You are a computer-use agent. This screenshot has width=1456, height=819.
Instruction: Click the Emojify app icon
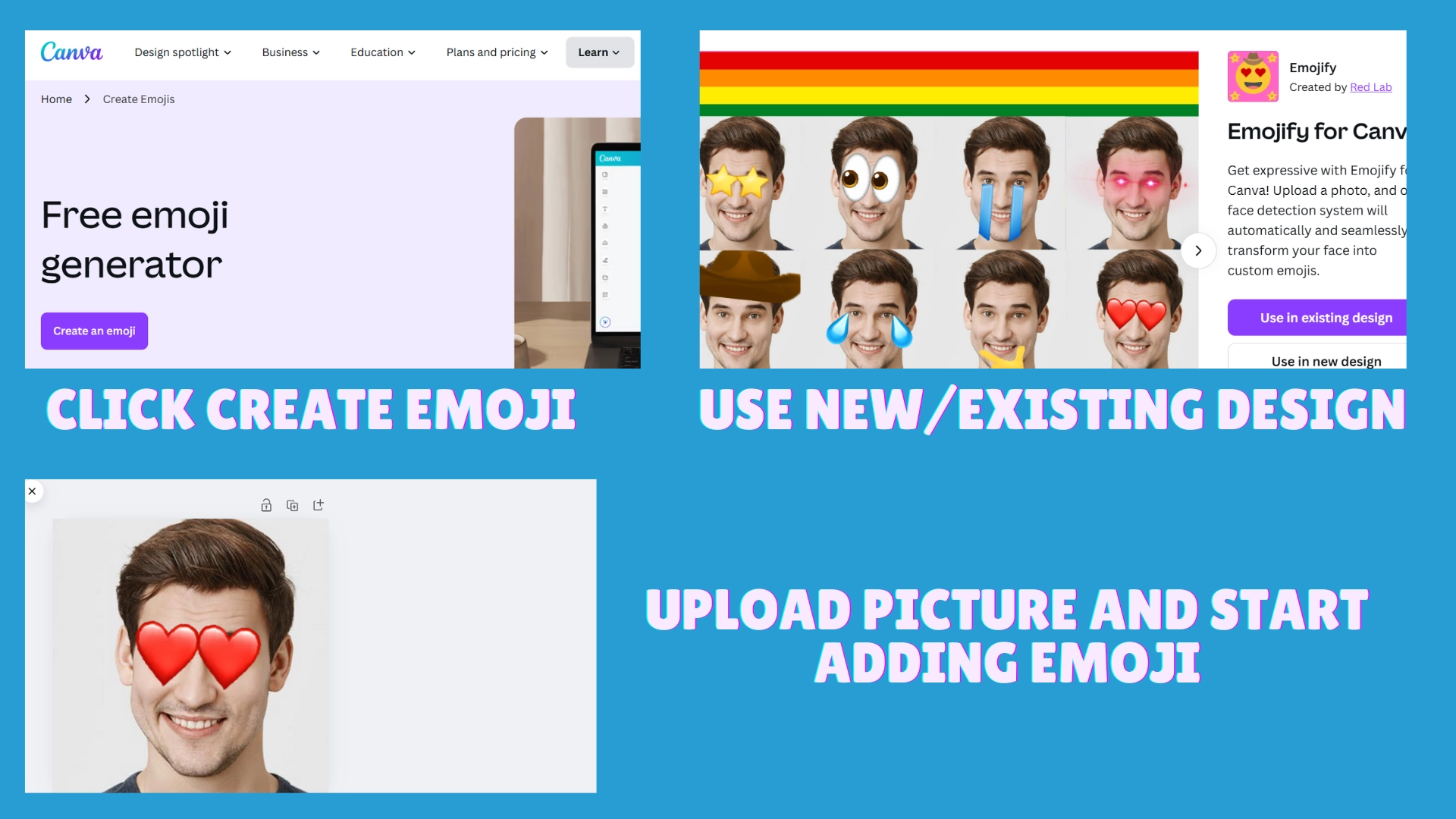tap(1251, 75)
